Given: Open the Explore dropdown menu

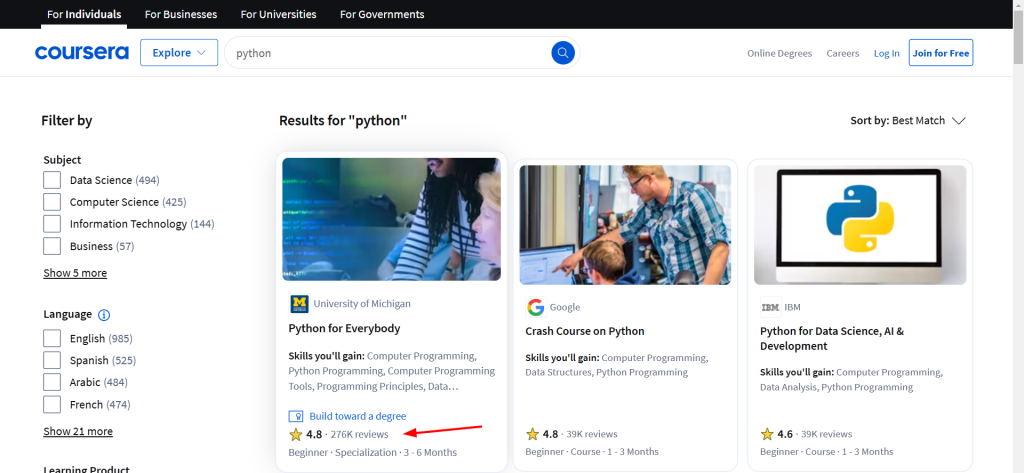Looking at the screenshot, I should click(179, 53).
